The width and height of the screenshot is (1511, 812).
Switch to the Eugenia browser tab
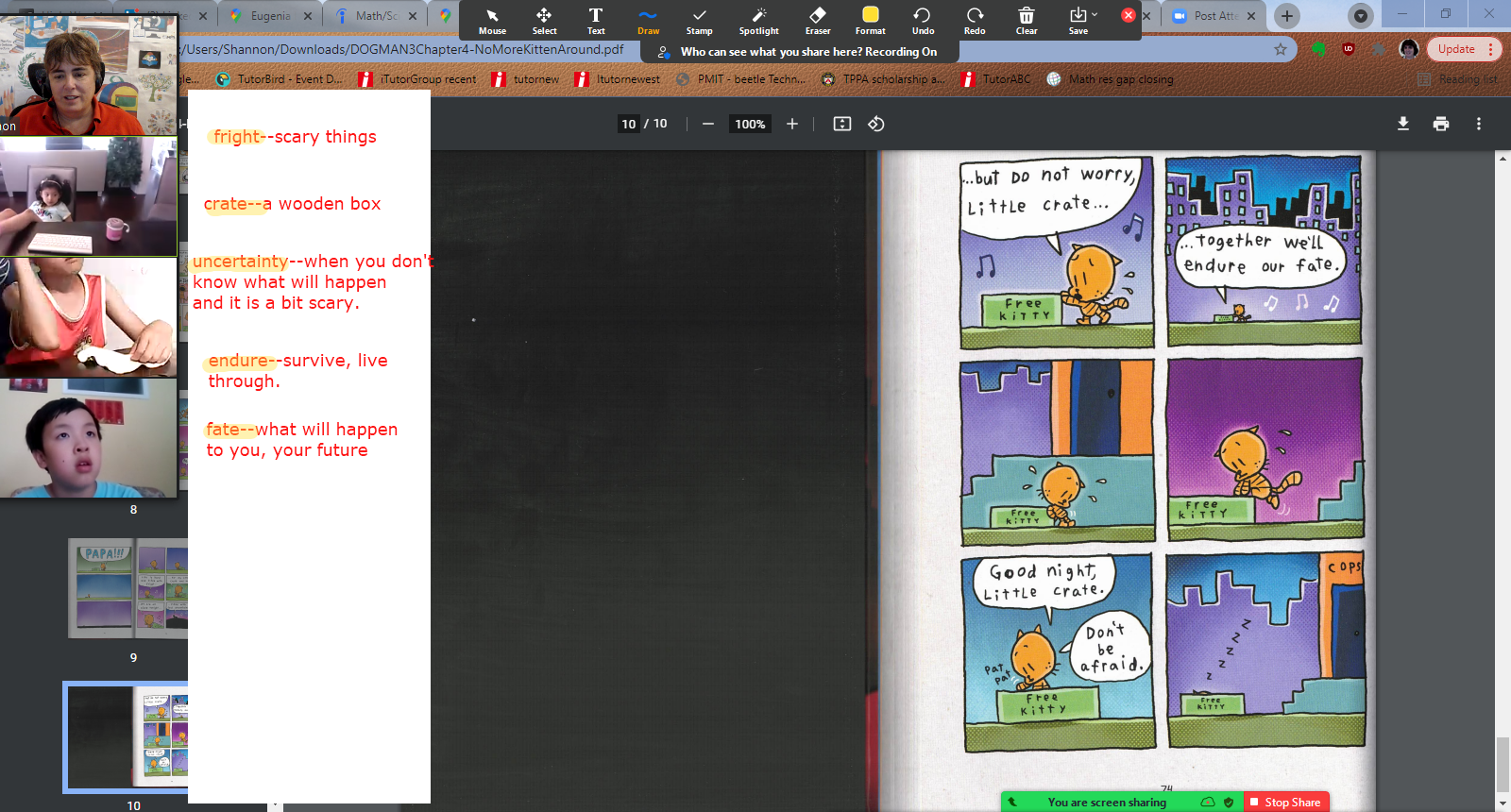(270, 16)
